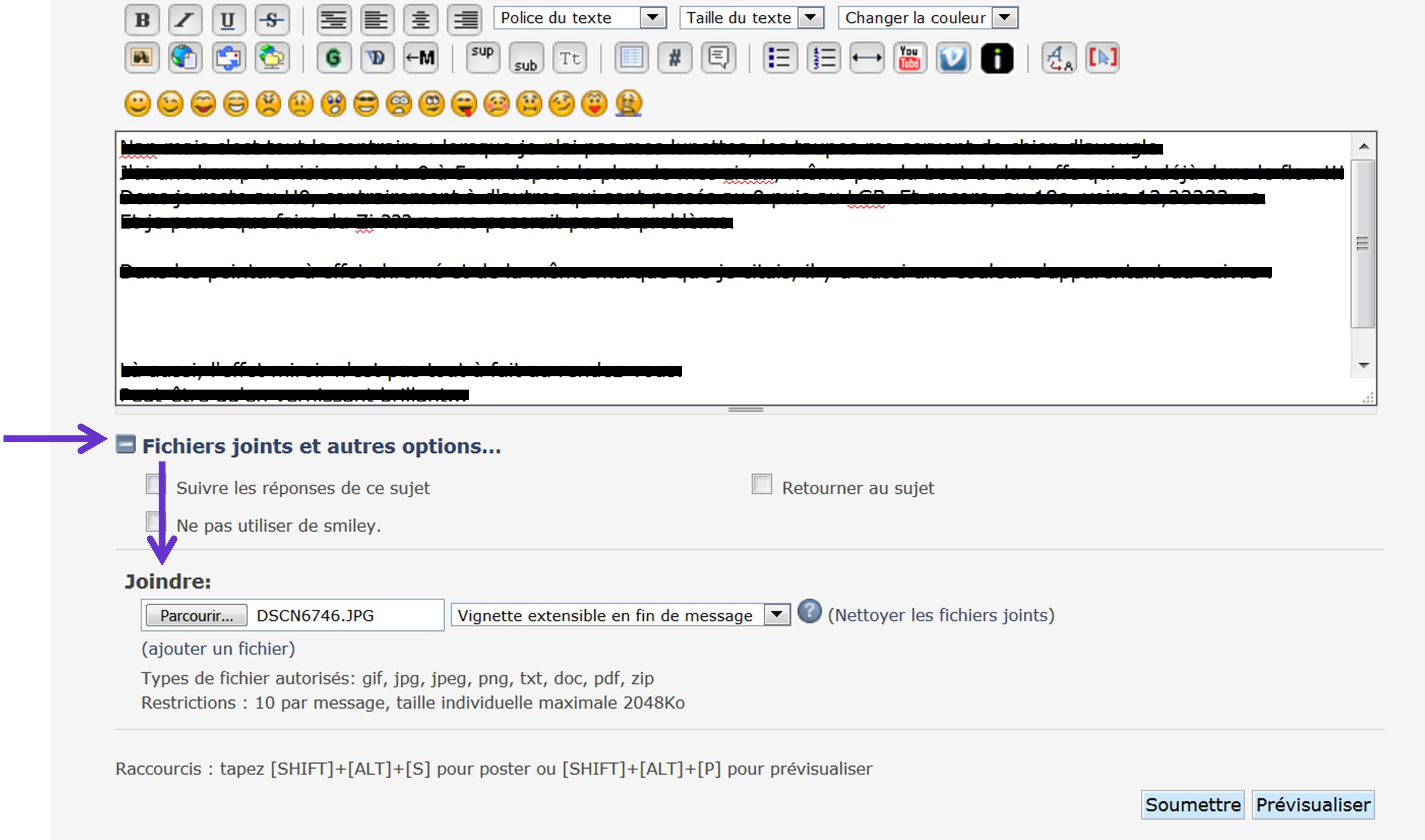The height and width of the screenshot is (840, 1425).
Task: Collapse Fichiers joints et autres options section
Action: (126, 445)
